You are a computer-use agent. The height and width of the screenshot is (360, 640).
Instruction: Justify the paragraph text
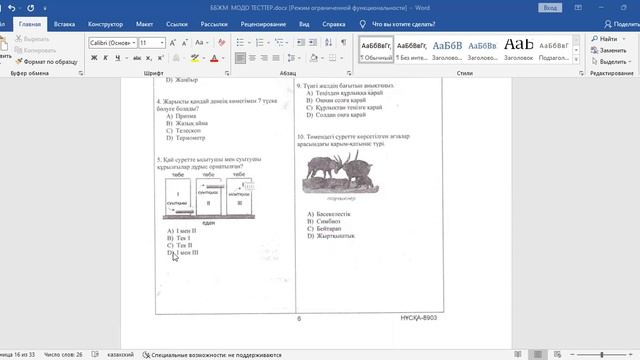point(276,58)
